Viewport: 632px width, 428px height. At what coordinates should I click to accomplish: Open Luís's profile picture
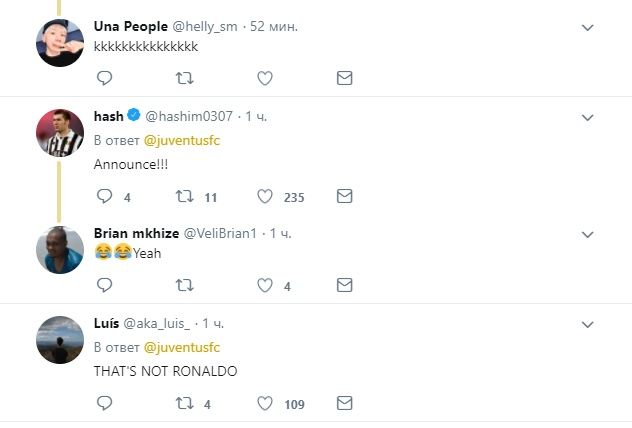59,340
